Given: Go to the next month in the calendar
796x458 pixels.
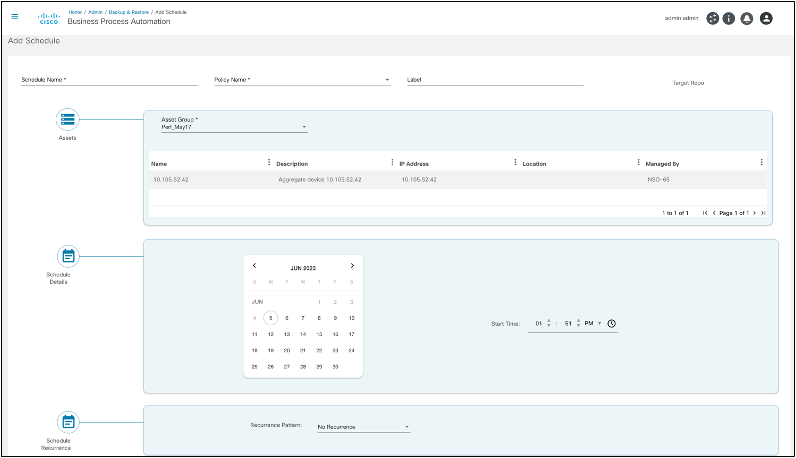Looking at the screenshot, I should coord(352,266).
